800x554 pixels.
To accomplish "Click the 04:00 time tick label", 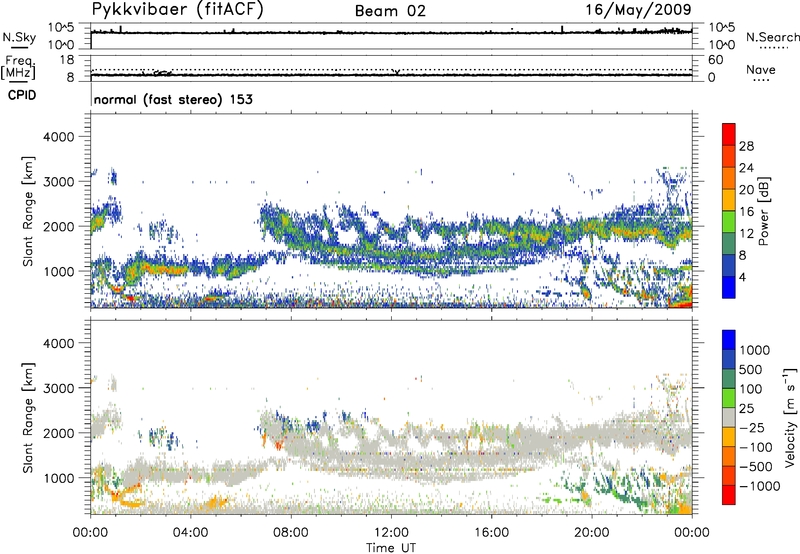I will pos(190,533).
